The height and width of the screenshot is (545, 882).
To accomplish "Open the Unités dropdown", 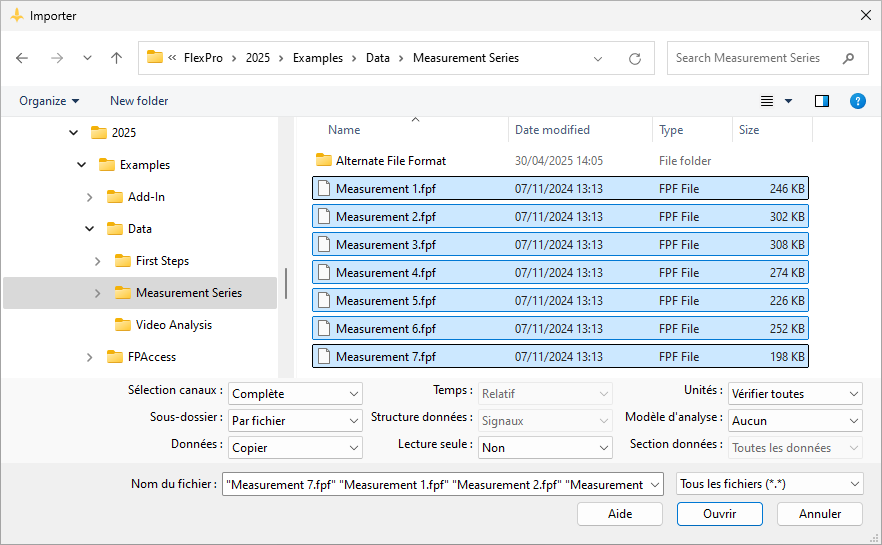I will [795, 394].
